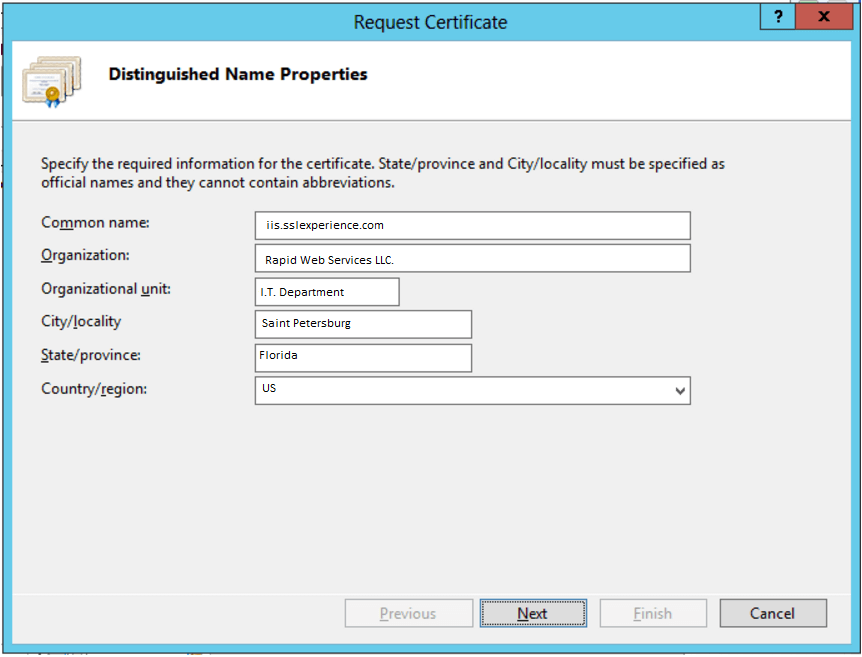This screenshot has width=862, height=657.
Task: Cancel the certificate request
Action: (x=773, y=614)
